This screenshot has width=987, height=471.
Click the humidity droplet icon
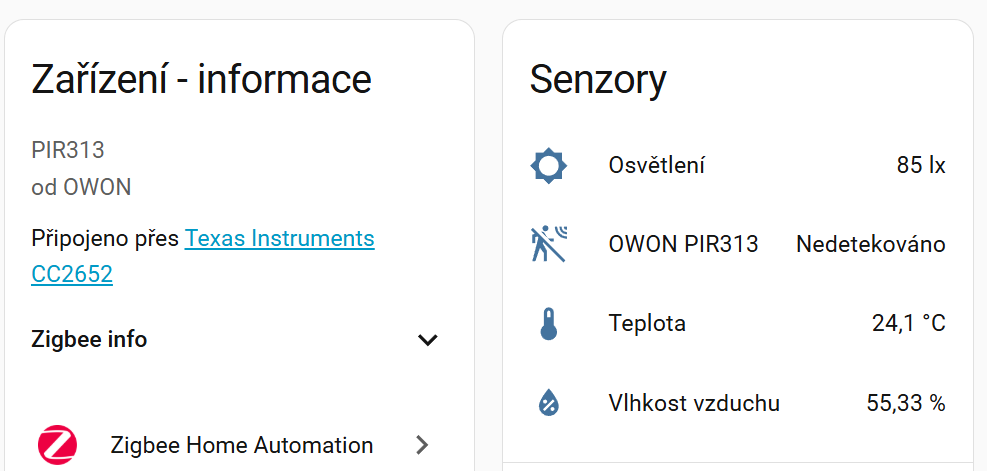coord(548,403)
